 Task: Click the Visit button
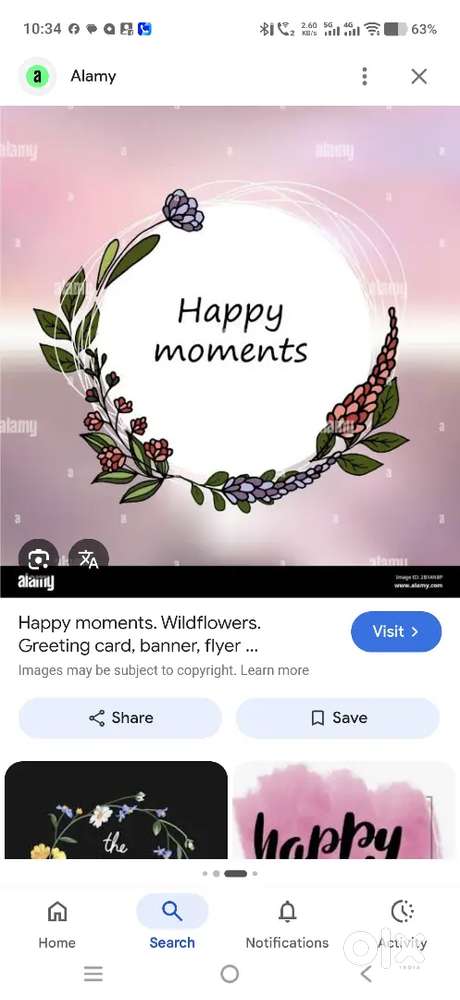[396, 631]
